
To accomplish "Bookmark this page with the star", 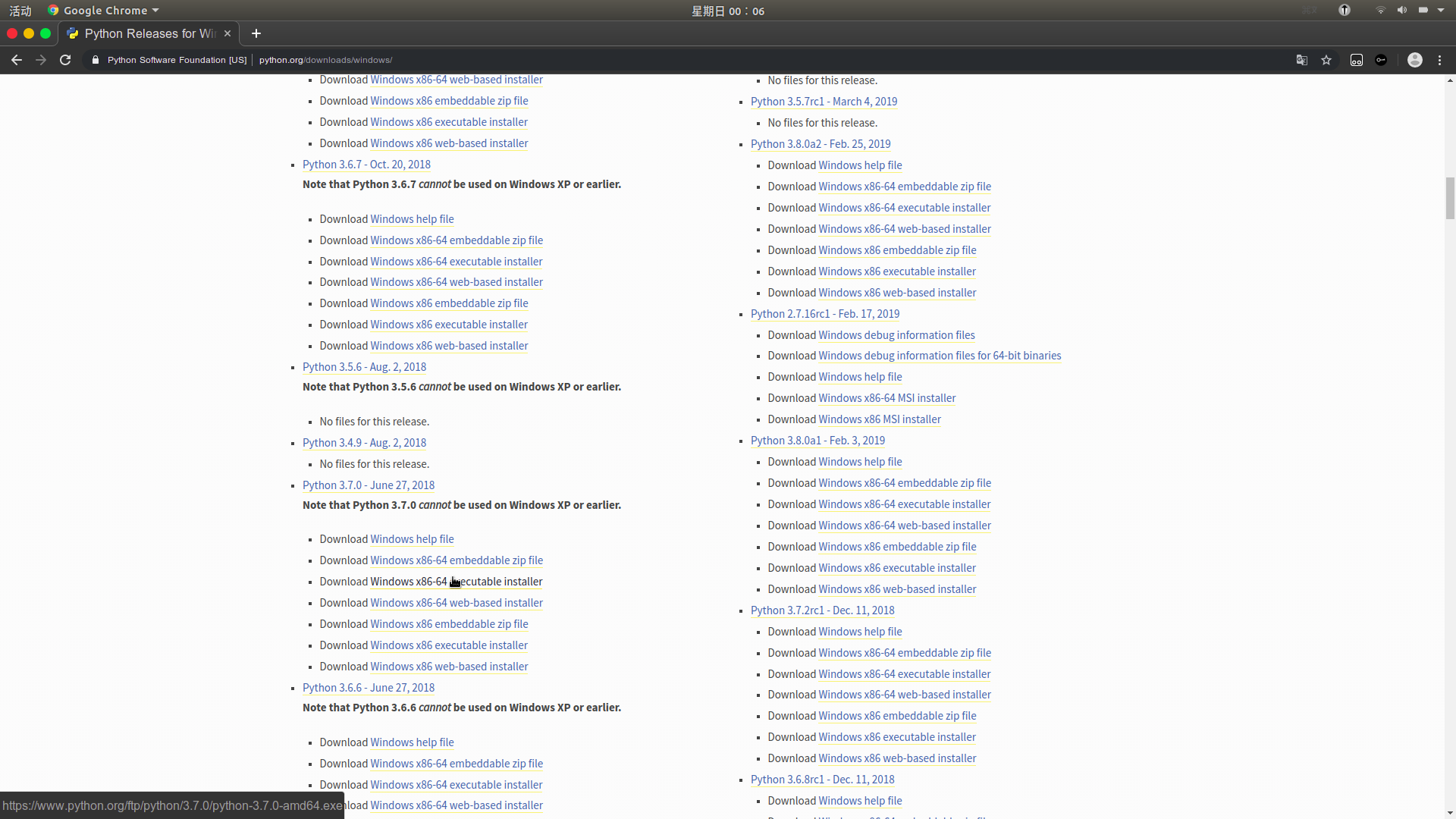I will click(x=1326, y=60).
